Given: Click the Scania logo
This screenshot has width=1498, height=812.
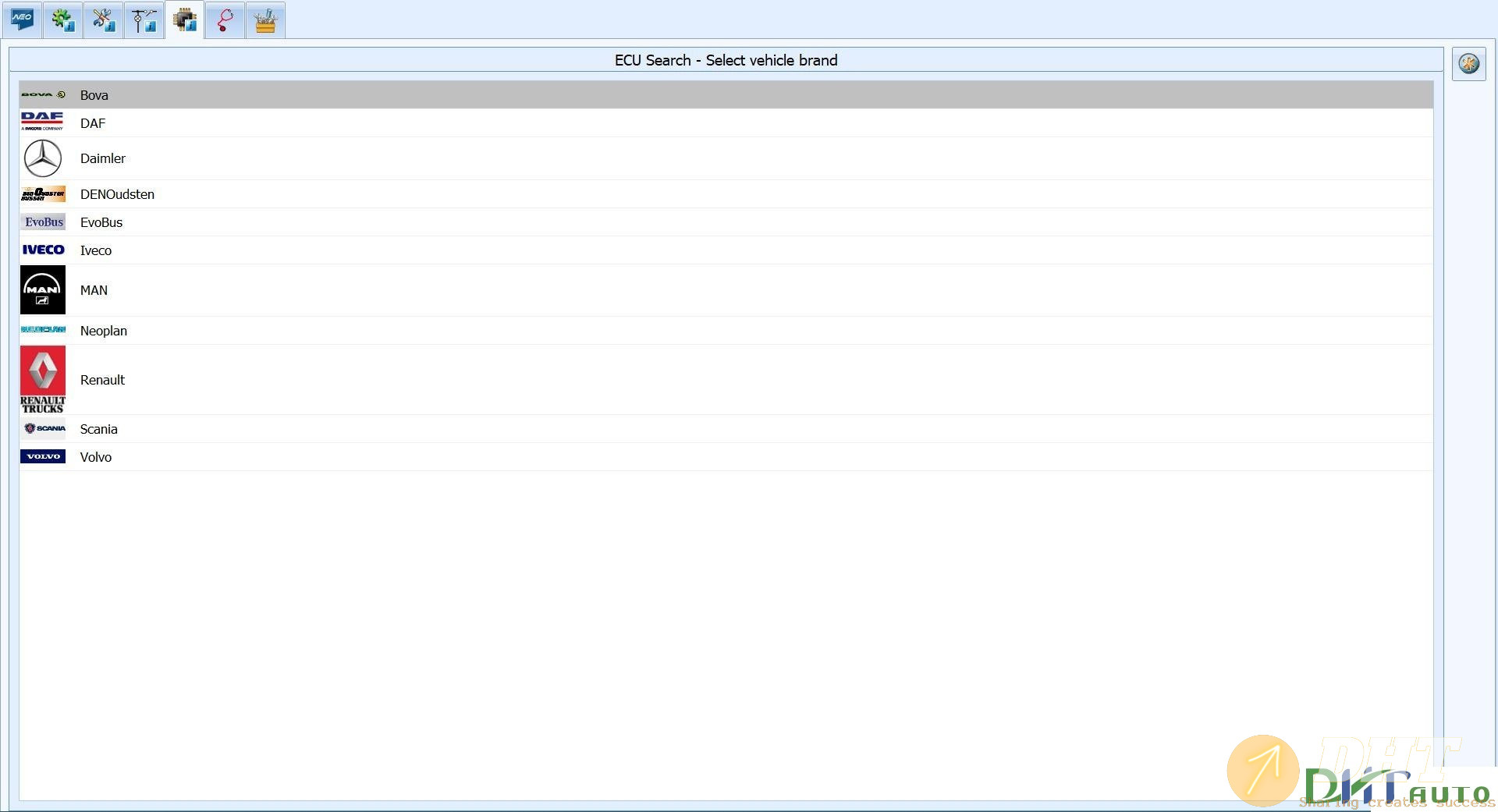Looking at the screenshot, I should (x=43, y=428).
